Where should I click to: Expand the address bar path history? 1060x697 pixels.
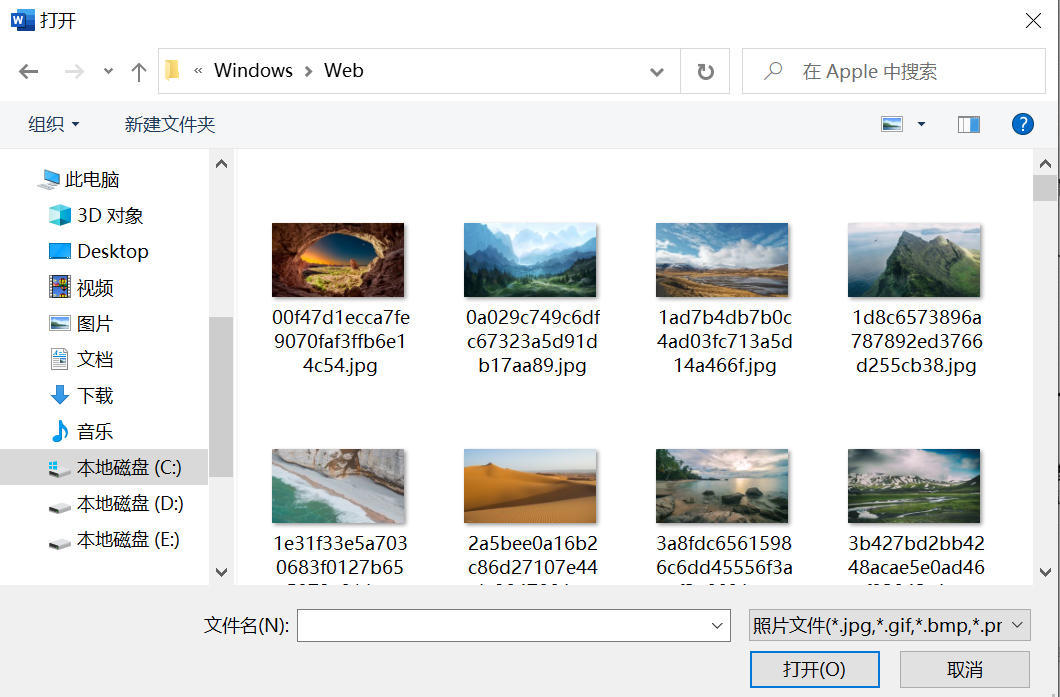657,71
